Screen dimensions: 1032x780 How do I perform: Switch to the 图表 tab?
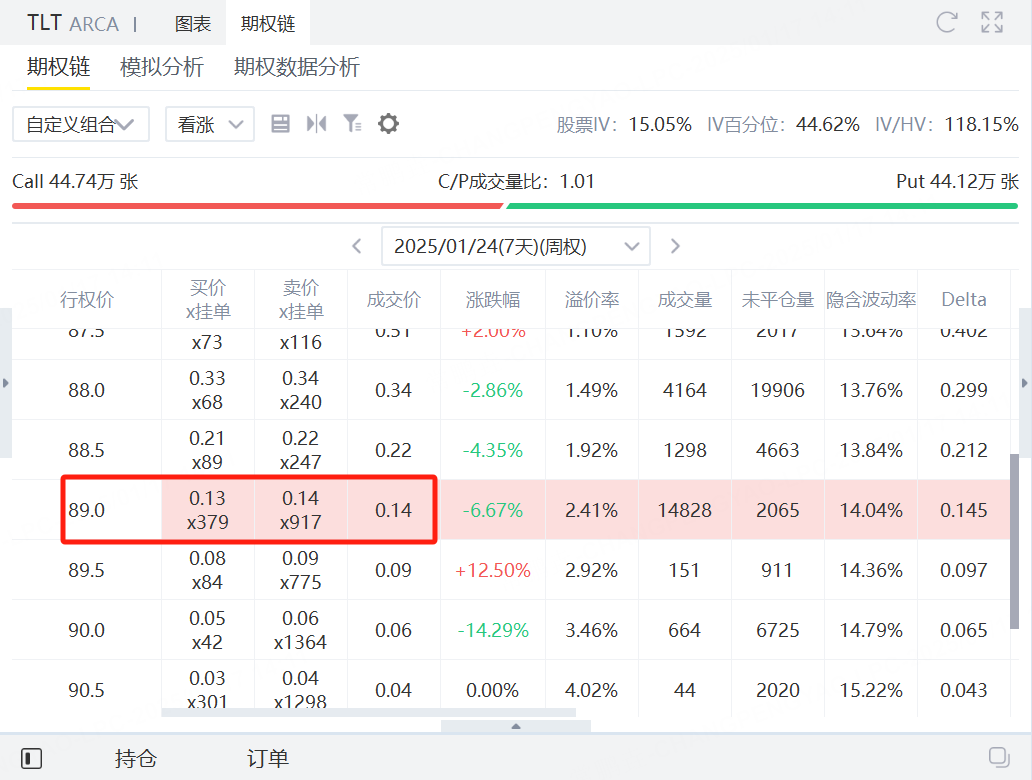click(x=193, y=24)
